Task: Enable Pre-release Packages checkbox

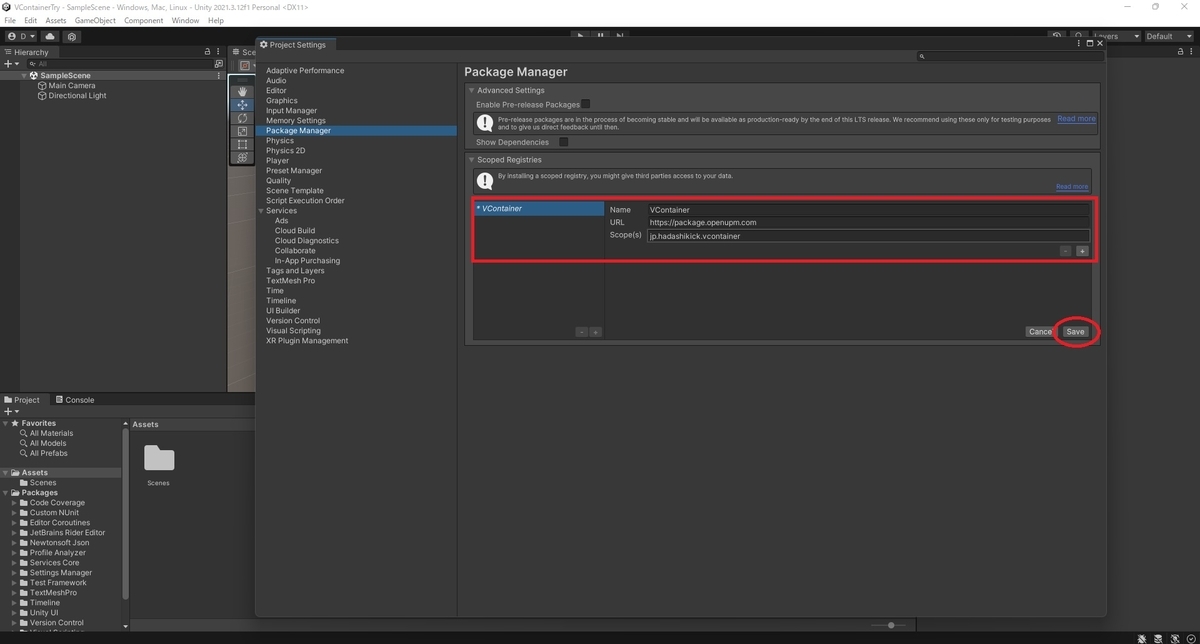Action: [586, 104]
